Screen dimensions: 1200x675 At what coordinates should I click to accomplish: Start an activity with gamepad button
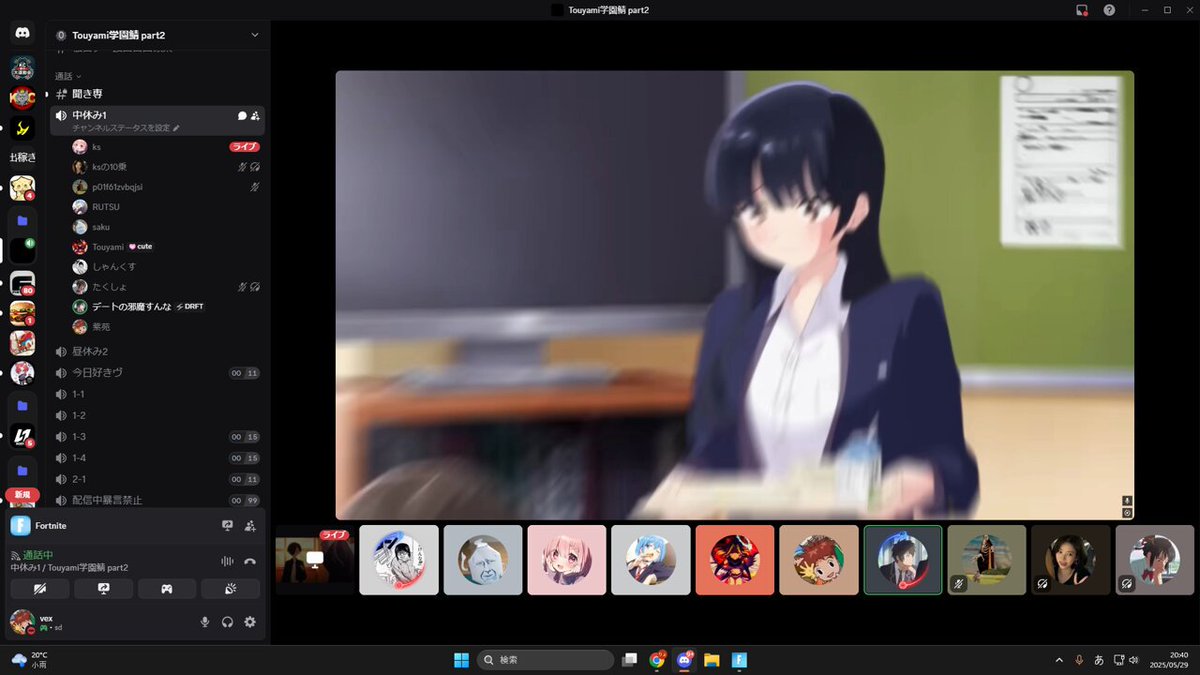[167, 589]
